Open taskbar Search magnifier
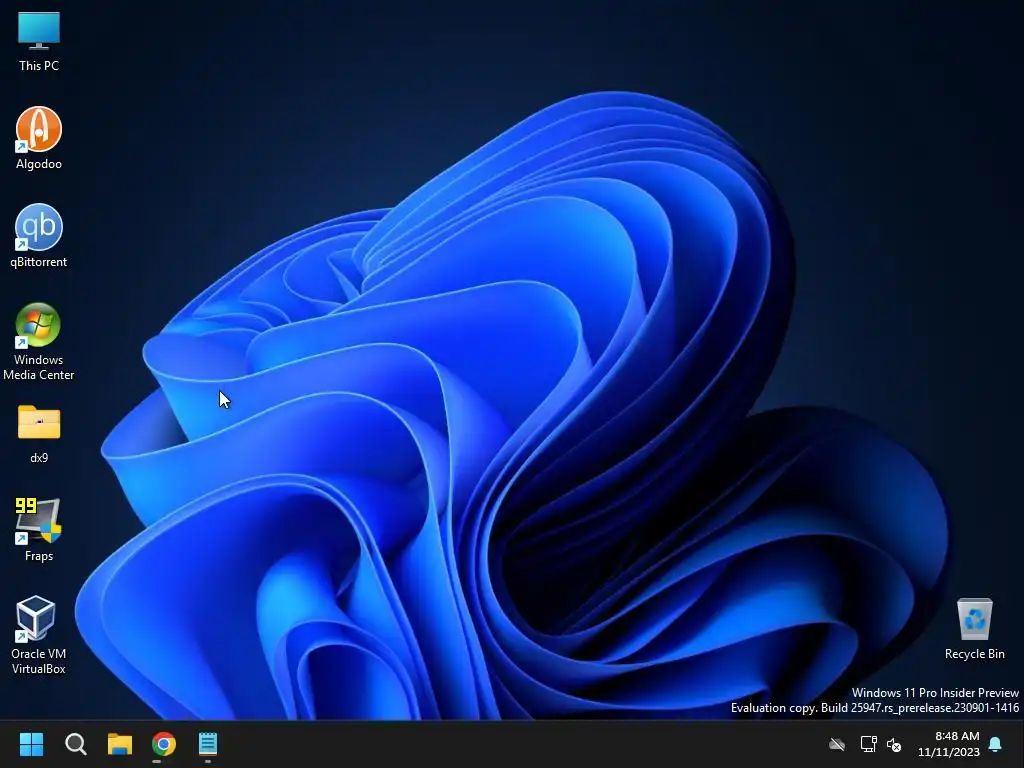Viewport: 1024px width, 768px height. [x=76, y=744]
